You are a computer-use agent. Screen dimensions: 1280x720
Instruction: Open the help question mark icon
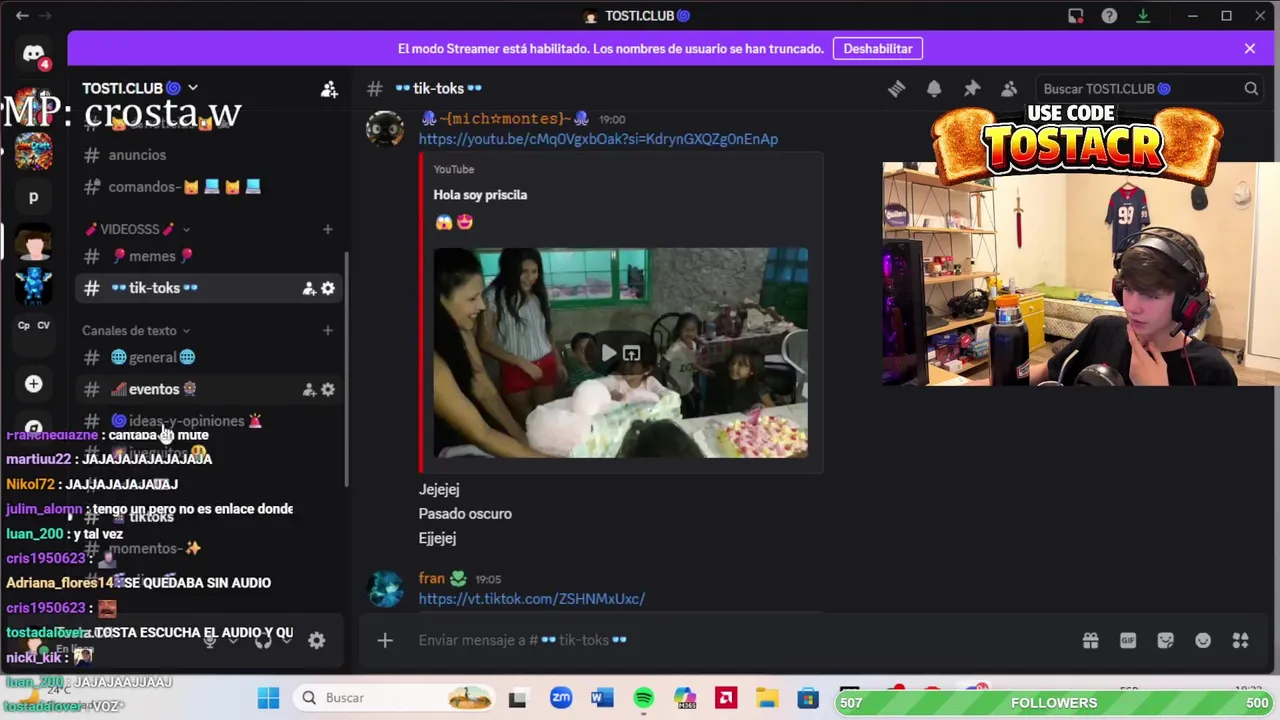[x=1109, y=16]
